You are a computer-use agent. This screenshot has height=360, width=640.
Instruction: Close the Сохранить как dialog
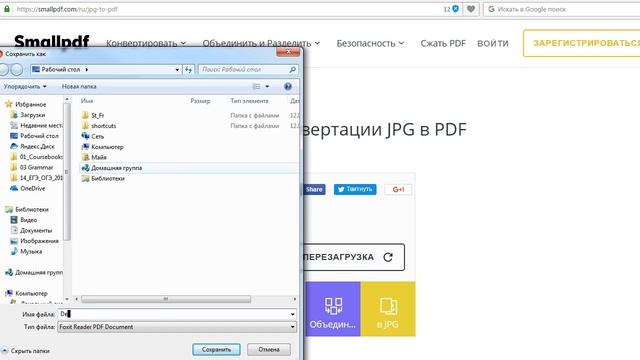pyautogui.click(x=288, y=52)
